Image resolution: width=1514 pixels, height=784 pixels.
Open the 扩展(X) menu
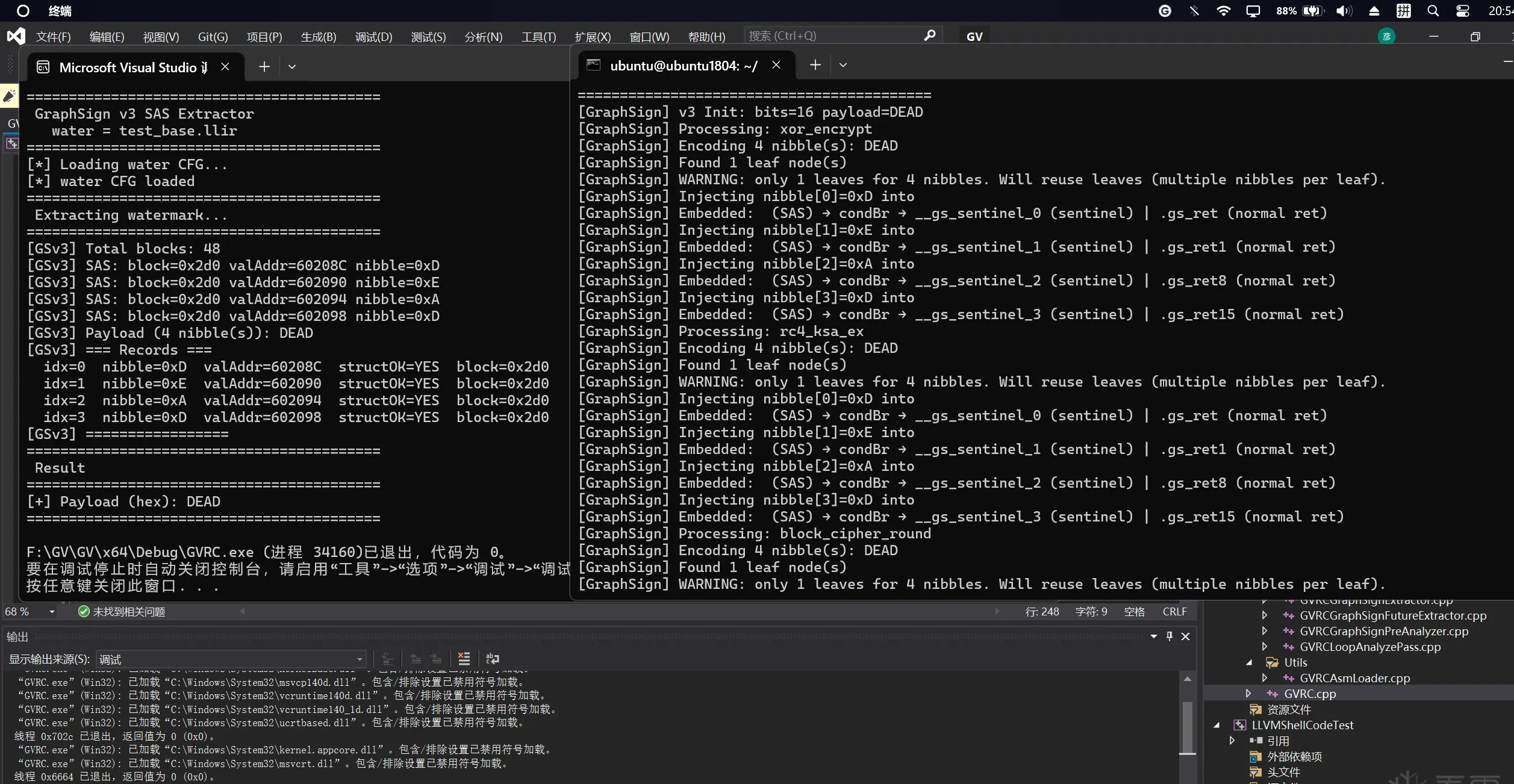click(593, 37)
